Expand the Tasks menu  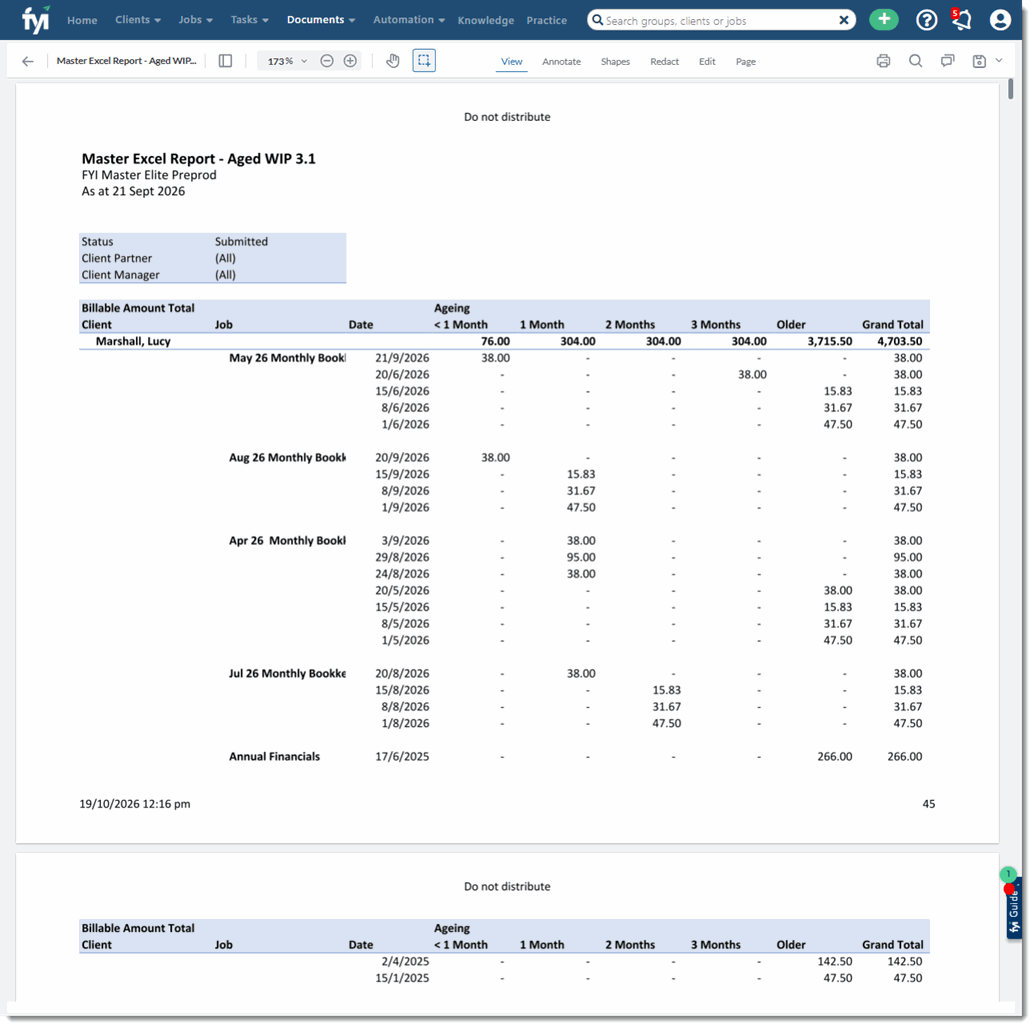(249, 20)
